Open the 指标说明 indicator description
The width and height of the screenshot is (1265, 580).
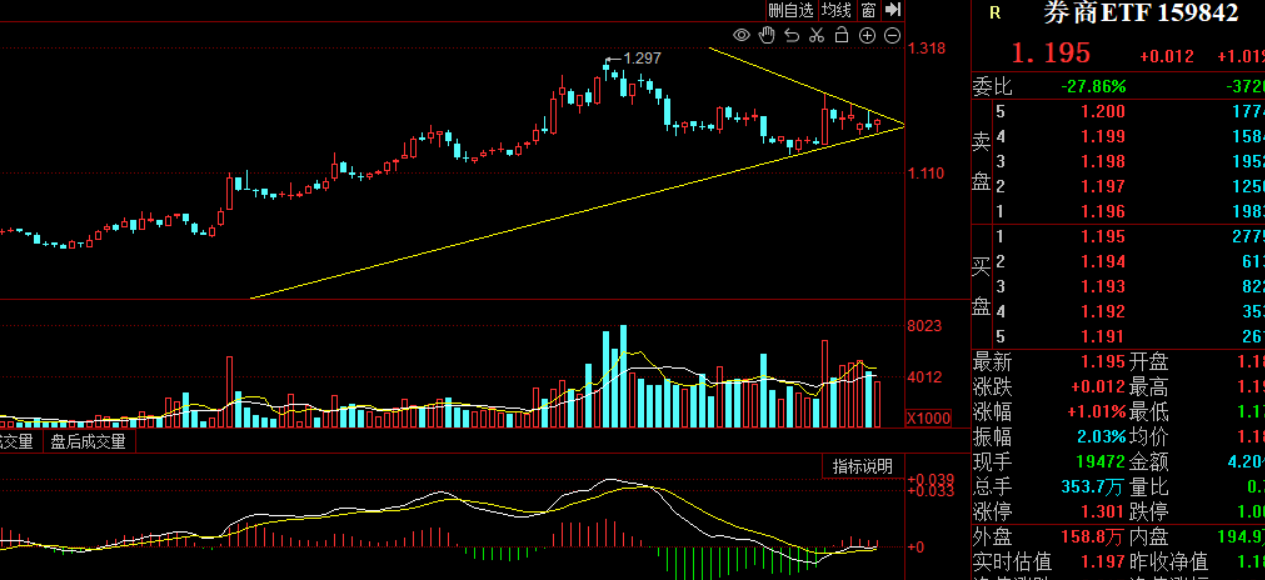863,466
